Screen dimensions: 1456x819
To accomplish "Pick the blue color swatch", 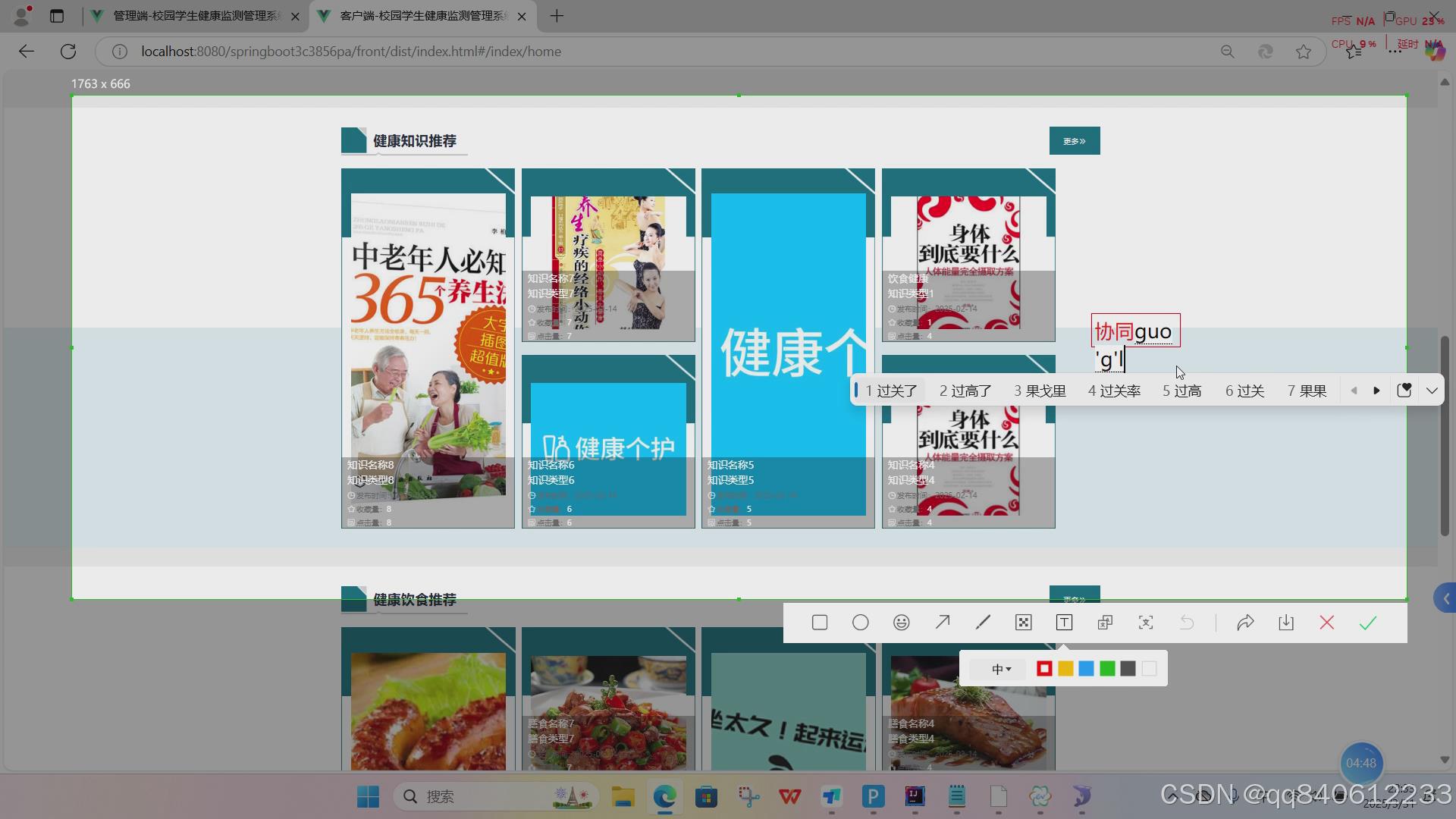I will [1087, 668].
